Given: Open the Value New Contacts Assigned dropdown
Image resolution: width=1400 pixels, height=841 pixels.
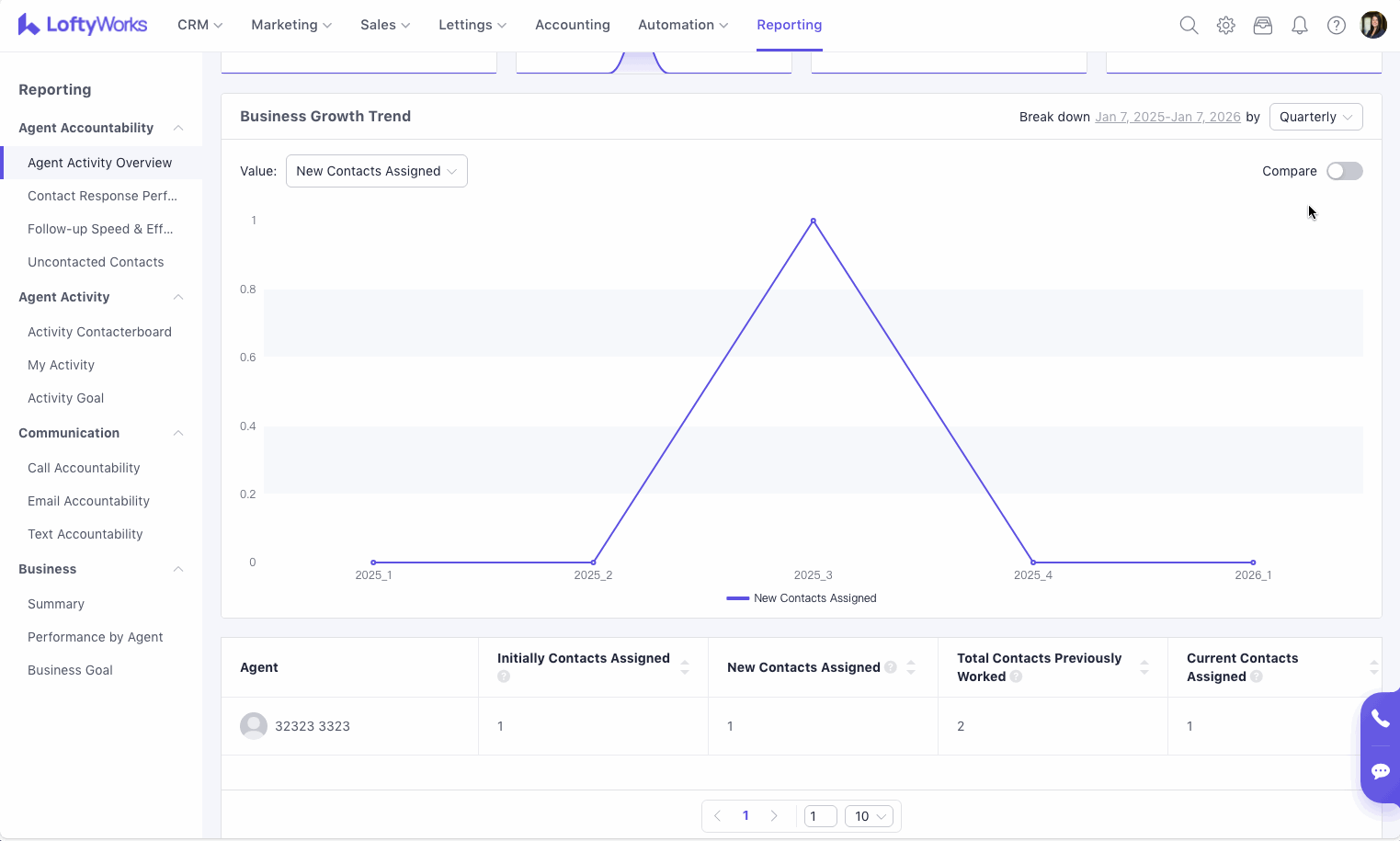Looking at the screenshot, I should point(376,171).
